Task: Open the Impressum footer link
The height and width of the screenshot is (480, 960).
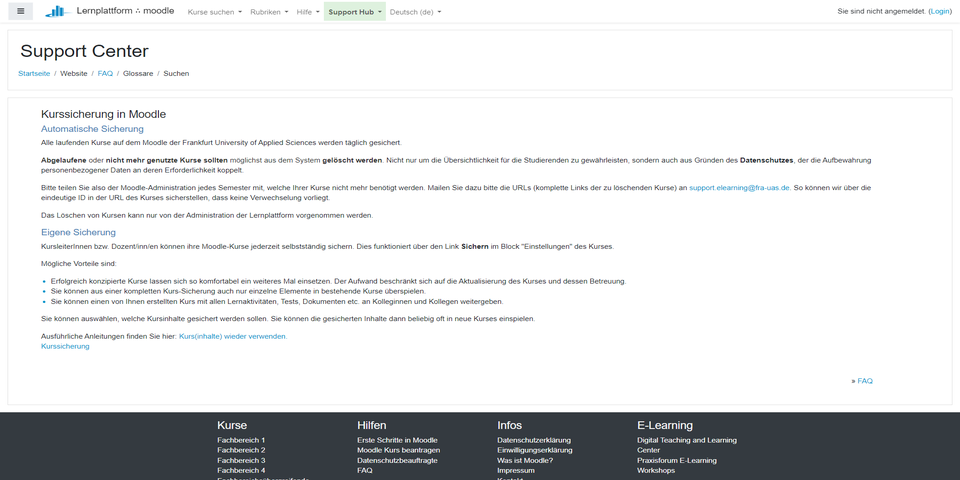Action: (x=516, y=470)
